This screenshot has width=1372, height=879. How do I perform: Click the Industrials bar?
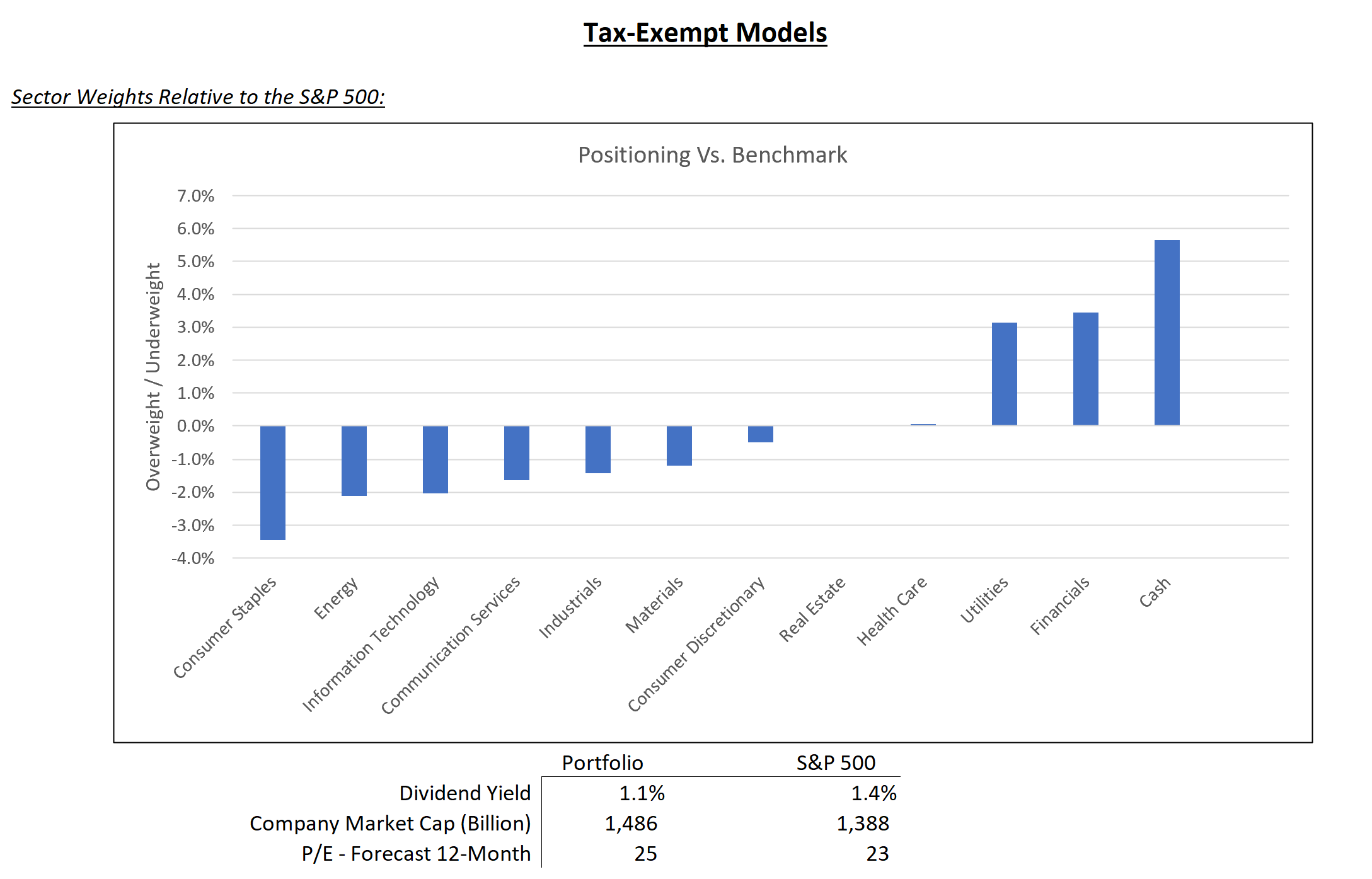tap(598, 449)
